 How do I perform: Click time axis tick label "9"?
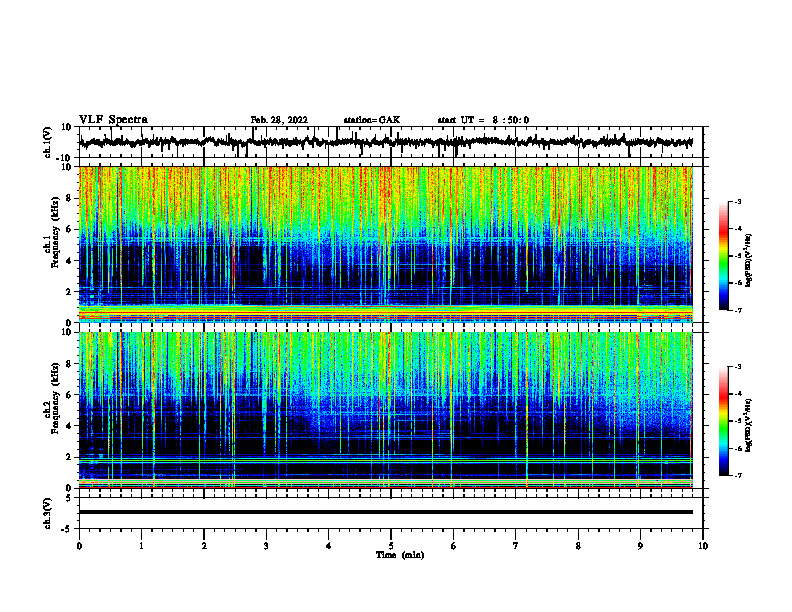pyautogui.click(x=640, y=546)
